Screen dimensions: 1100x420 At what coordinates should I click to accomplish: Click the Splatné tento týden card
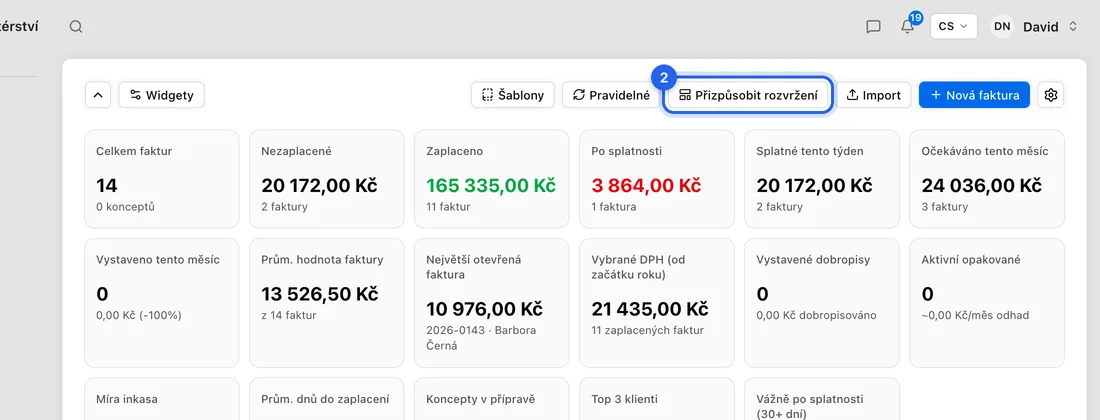point(821,179)
